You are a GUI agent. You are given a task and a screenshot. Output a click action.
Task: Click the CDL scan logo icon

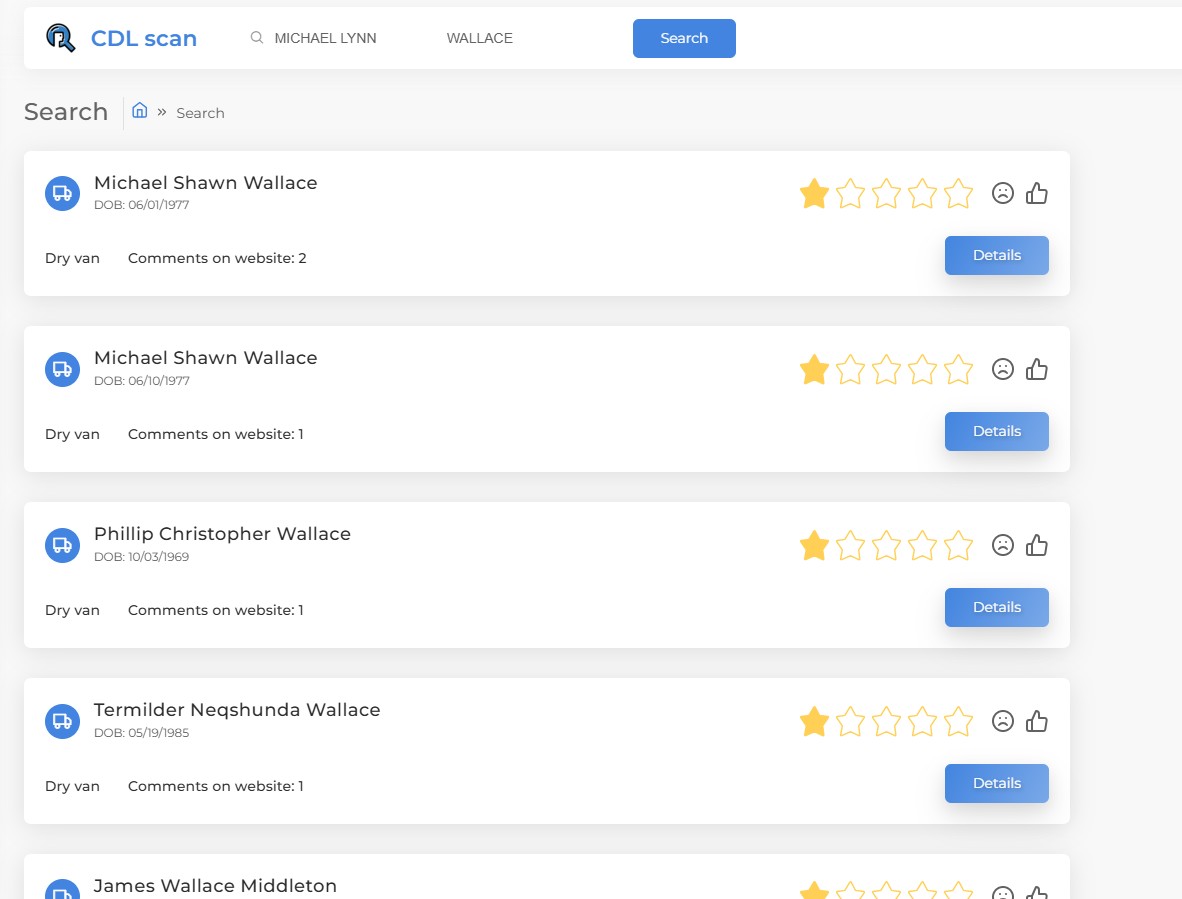pyautogui.click(x=61, y=38)
